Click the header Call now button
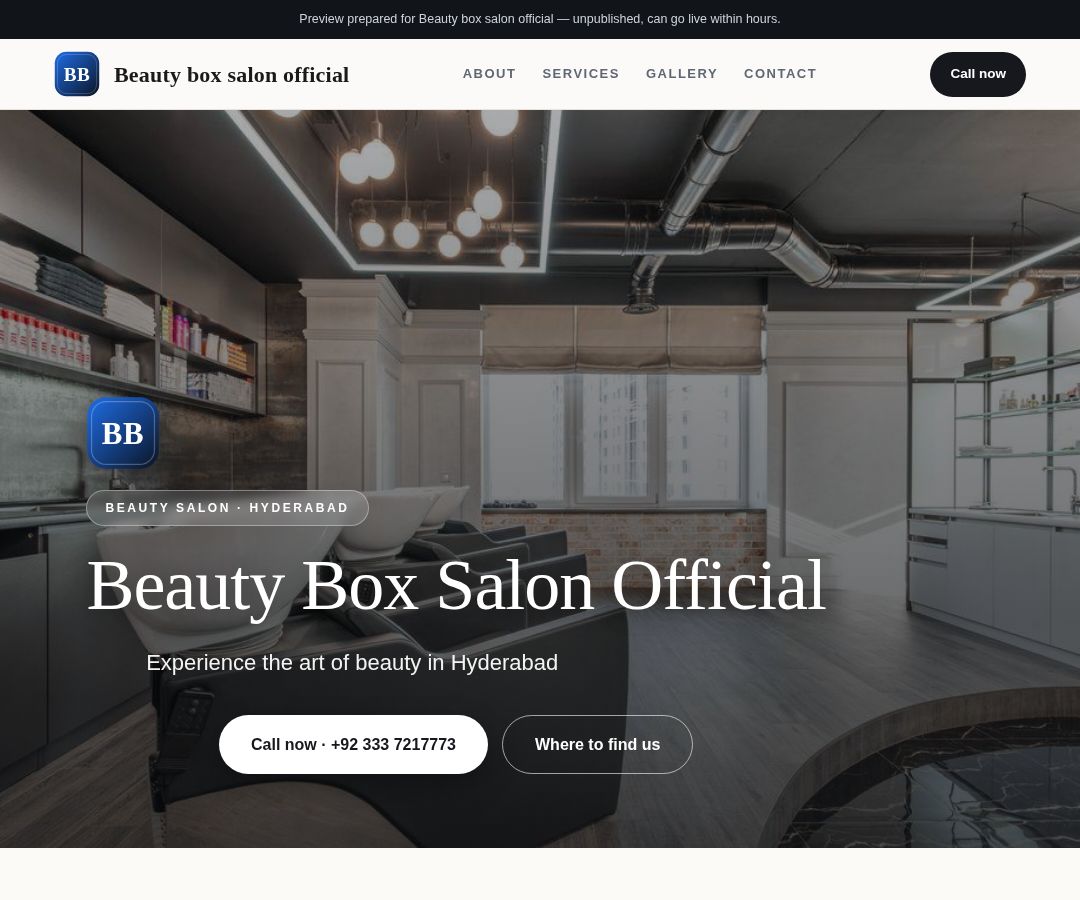The height and width of the screenshot is (900, 1080). [977, 74]
